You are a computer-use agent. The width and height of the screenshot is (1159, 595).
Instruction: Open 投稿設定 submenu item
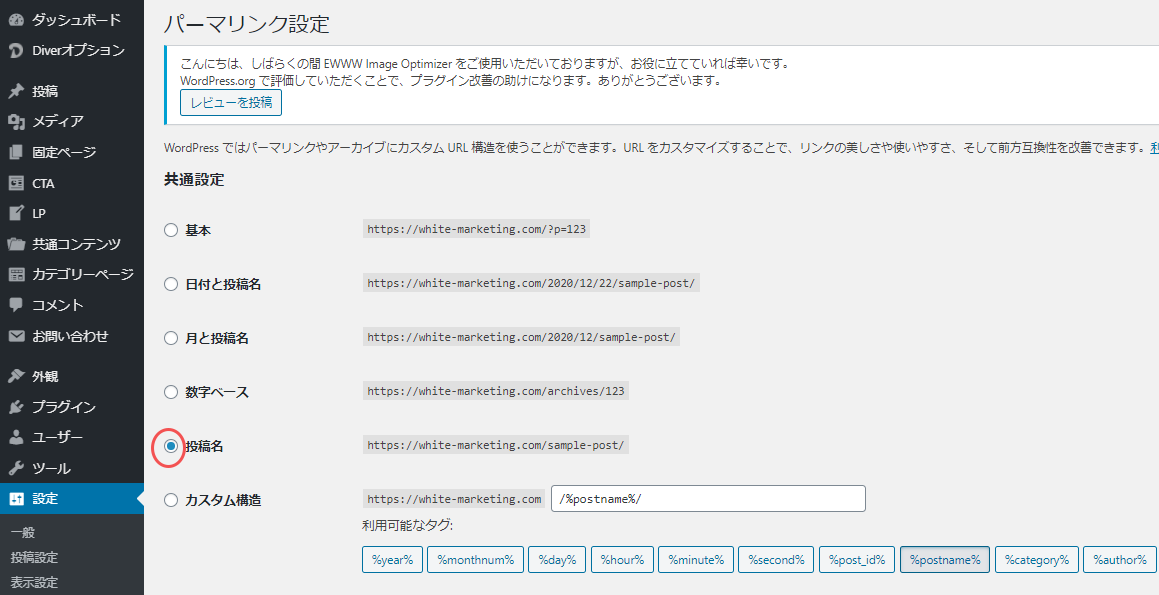(34, 557)
